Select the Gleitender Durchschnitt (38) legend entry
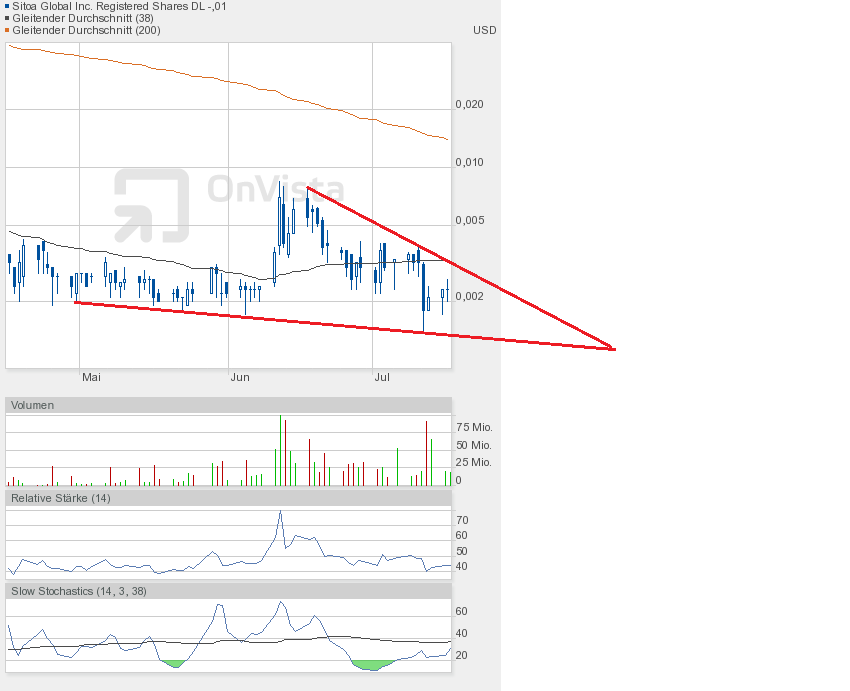Viewport: 850px width, 691px height. click(x=83, y=18)
